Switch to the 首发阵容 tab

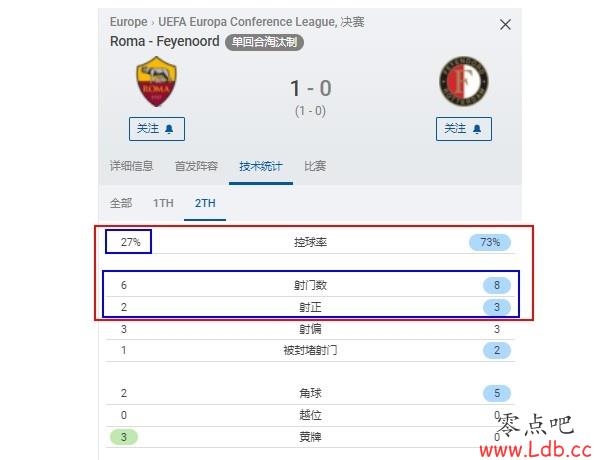click(196, 166)
